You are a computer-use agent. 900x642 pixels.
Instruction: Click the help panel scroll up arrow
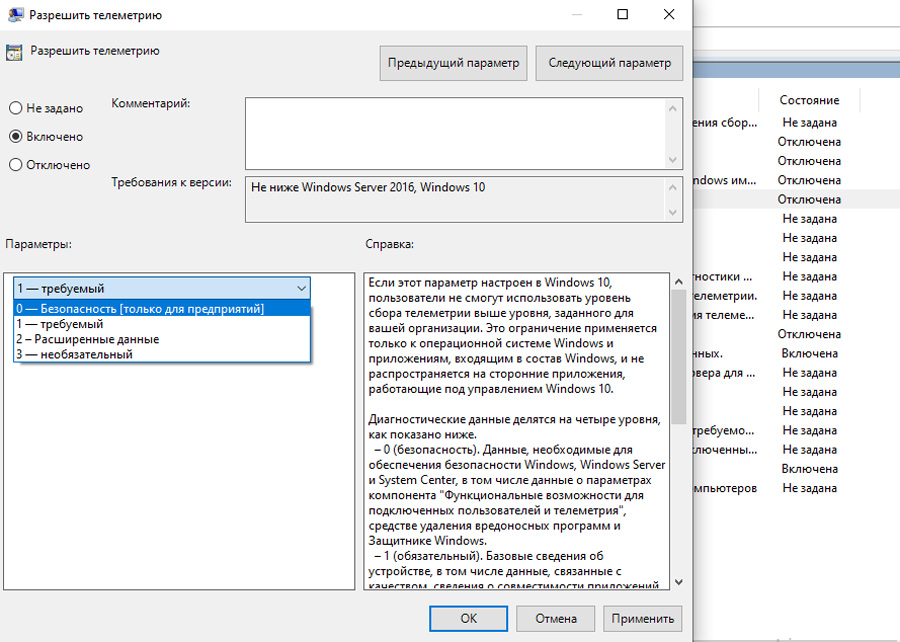[x=678, y=282]
